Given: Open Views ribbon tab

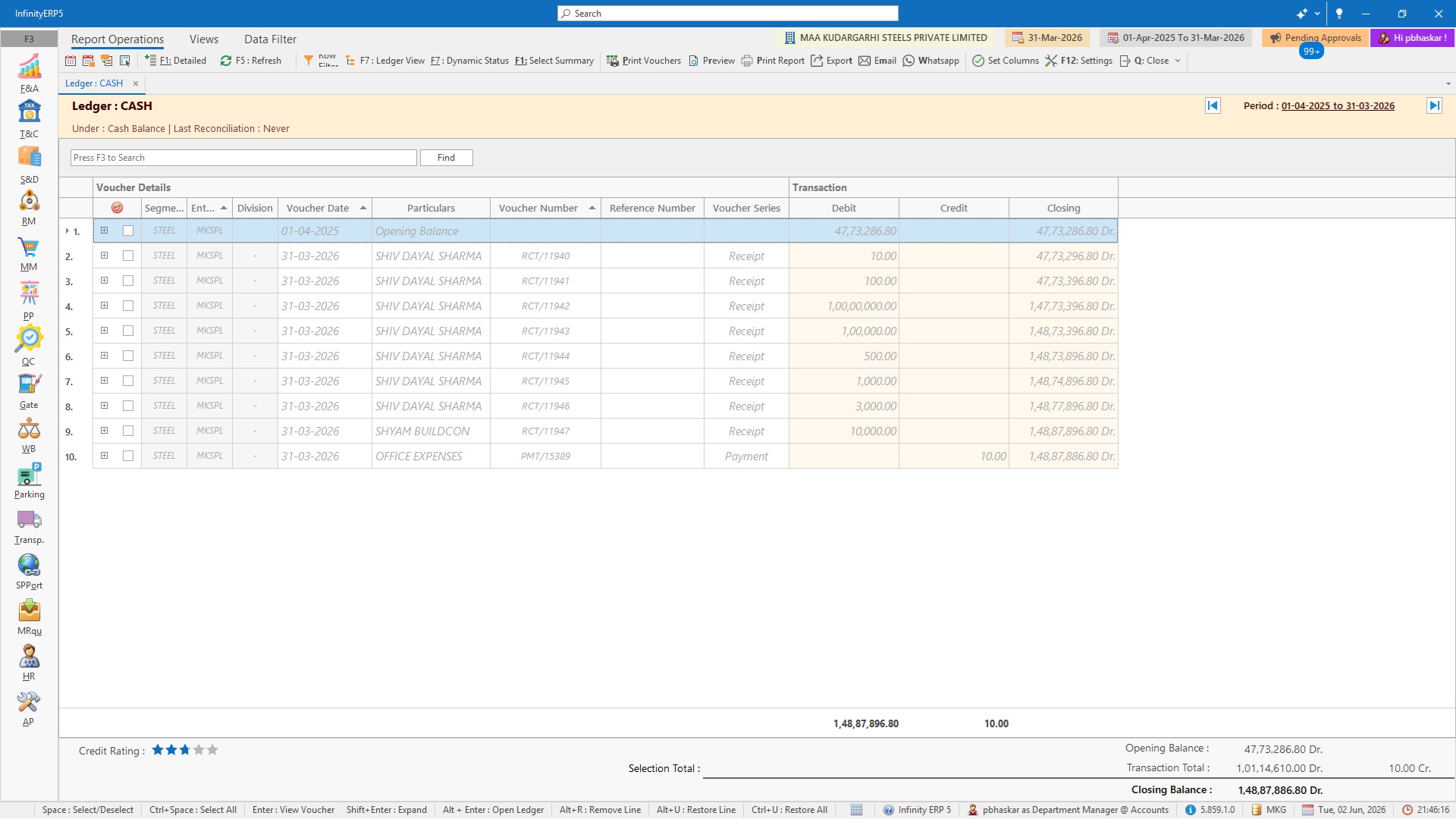Looking at the screenshot, I should click(x=204, y=39).
